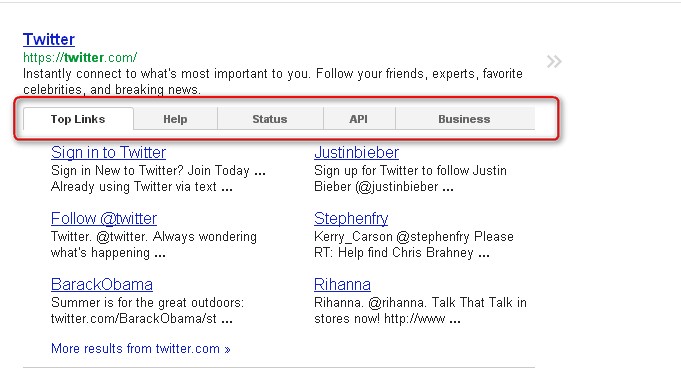Screen dimensions: 681x368
Task: Show more results from twitter.com
Action: [x=140, y=348]
